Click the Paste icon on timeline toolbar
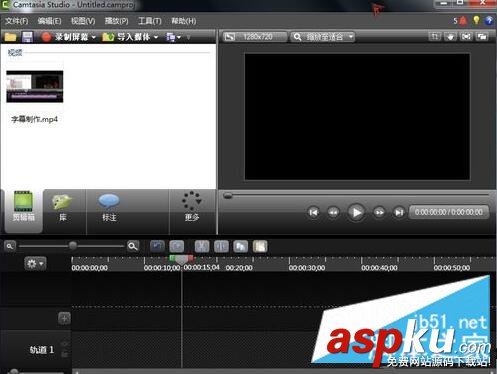 pyautogui.click(x=260, y=247)
